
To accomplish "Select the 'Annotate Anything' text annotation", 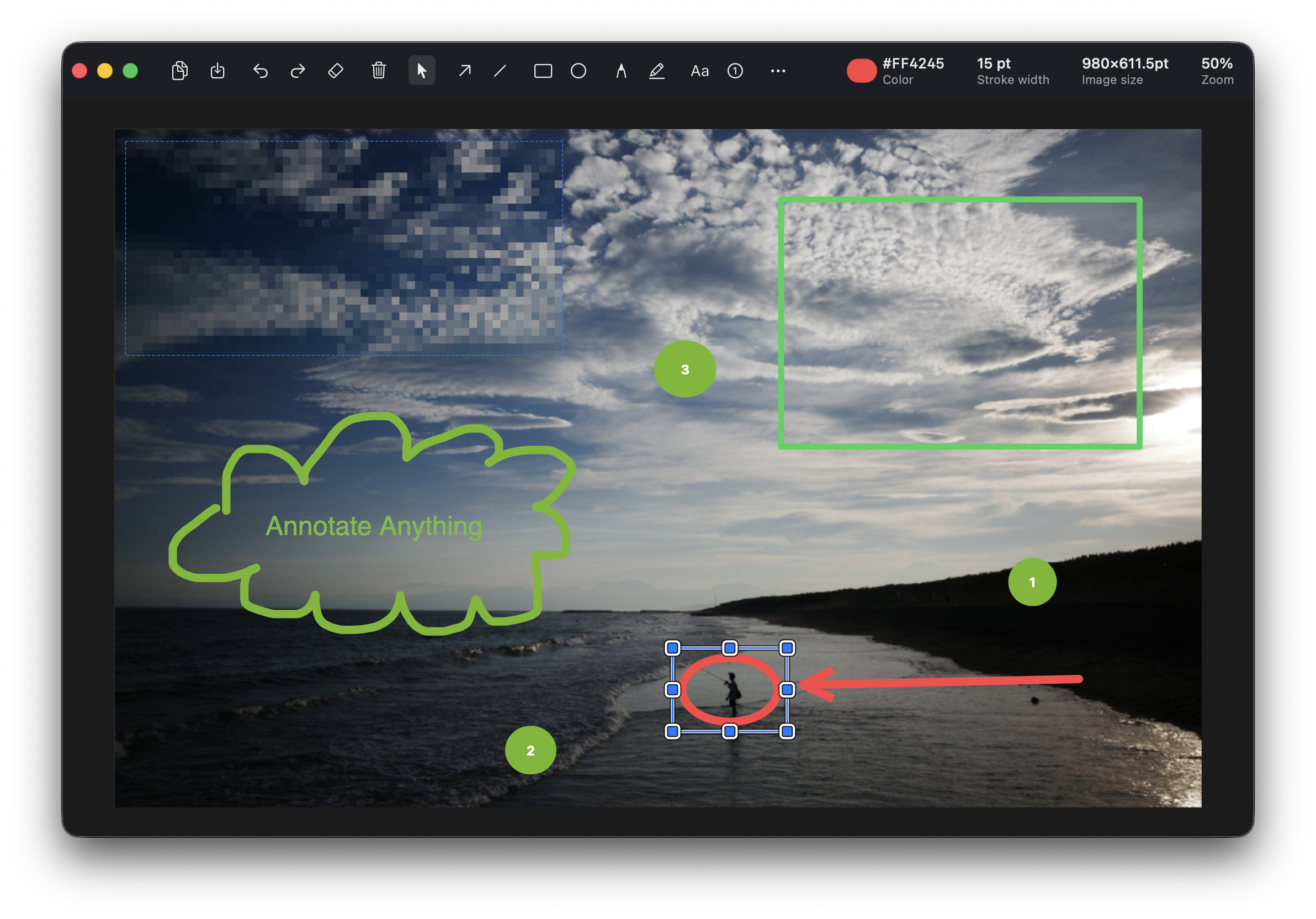I will (x=374, y=526).
